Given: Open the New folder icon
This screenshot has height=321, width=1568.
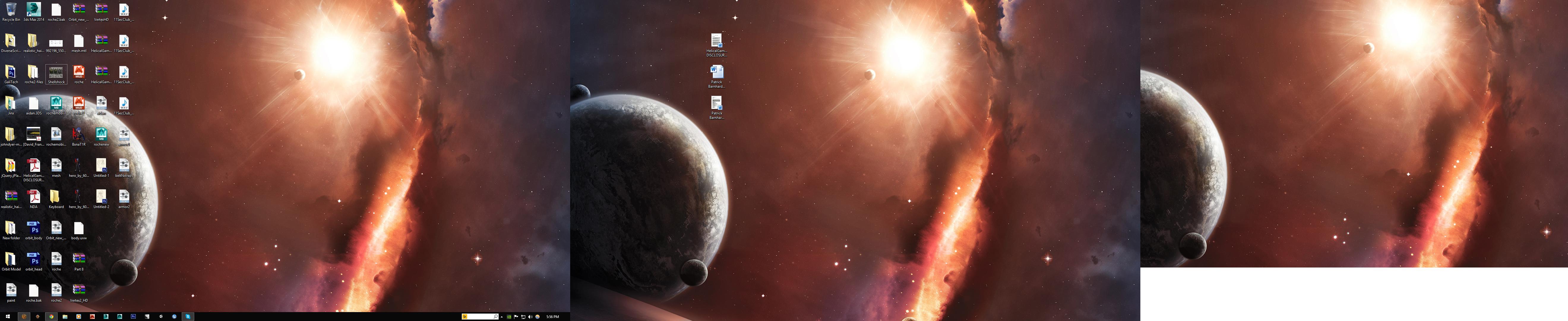Looking at the screenshot, I should click(11, 230).
